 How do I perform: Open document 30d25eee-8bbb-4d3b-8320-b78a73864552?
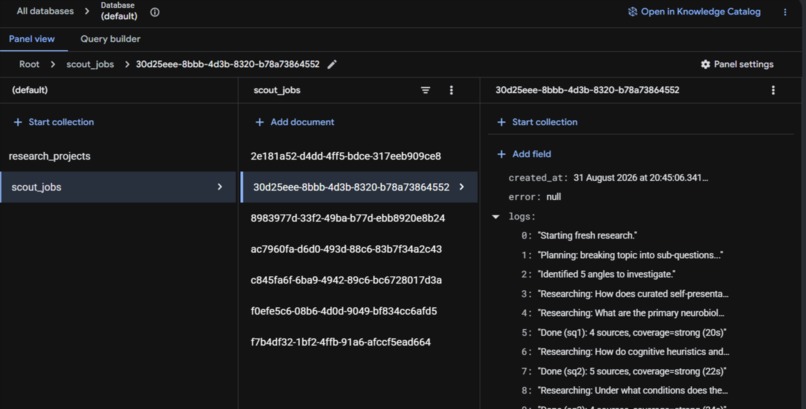click(359, 187)
